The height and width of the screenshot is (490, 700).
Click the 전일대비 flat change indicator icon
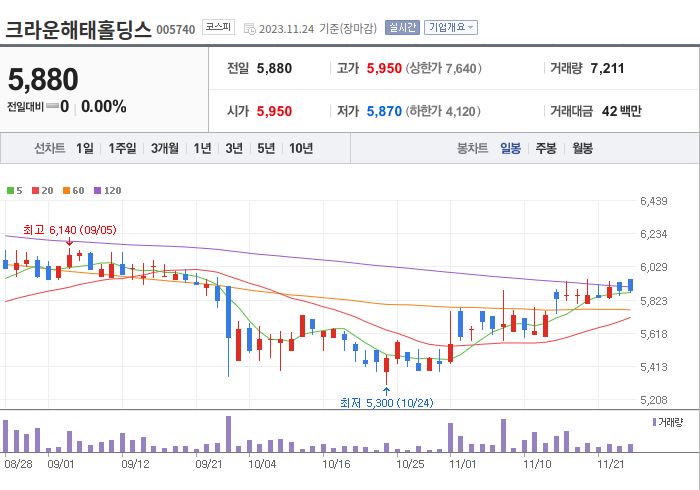pos(52,106)
